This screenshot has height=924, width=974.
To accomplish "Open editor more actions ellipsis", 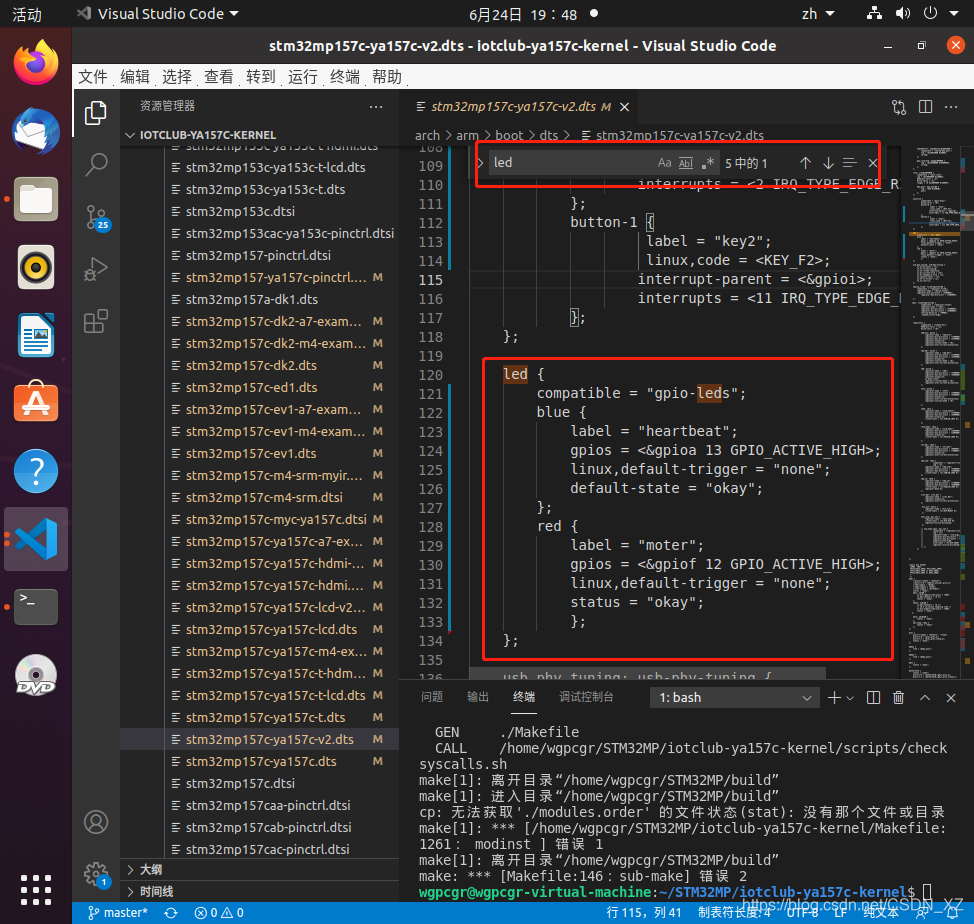I will (x=951, y=107).
